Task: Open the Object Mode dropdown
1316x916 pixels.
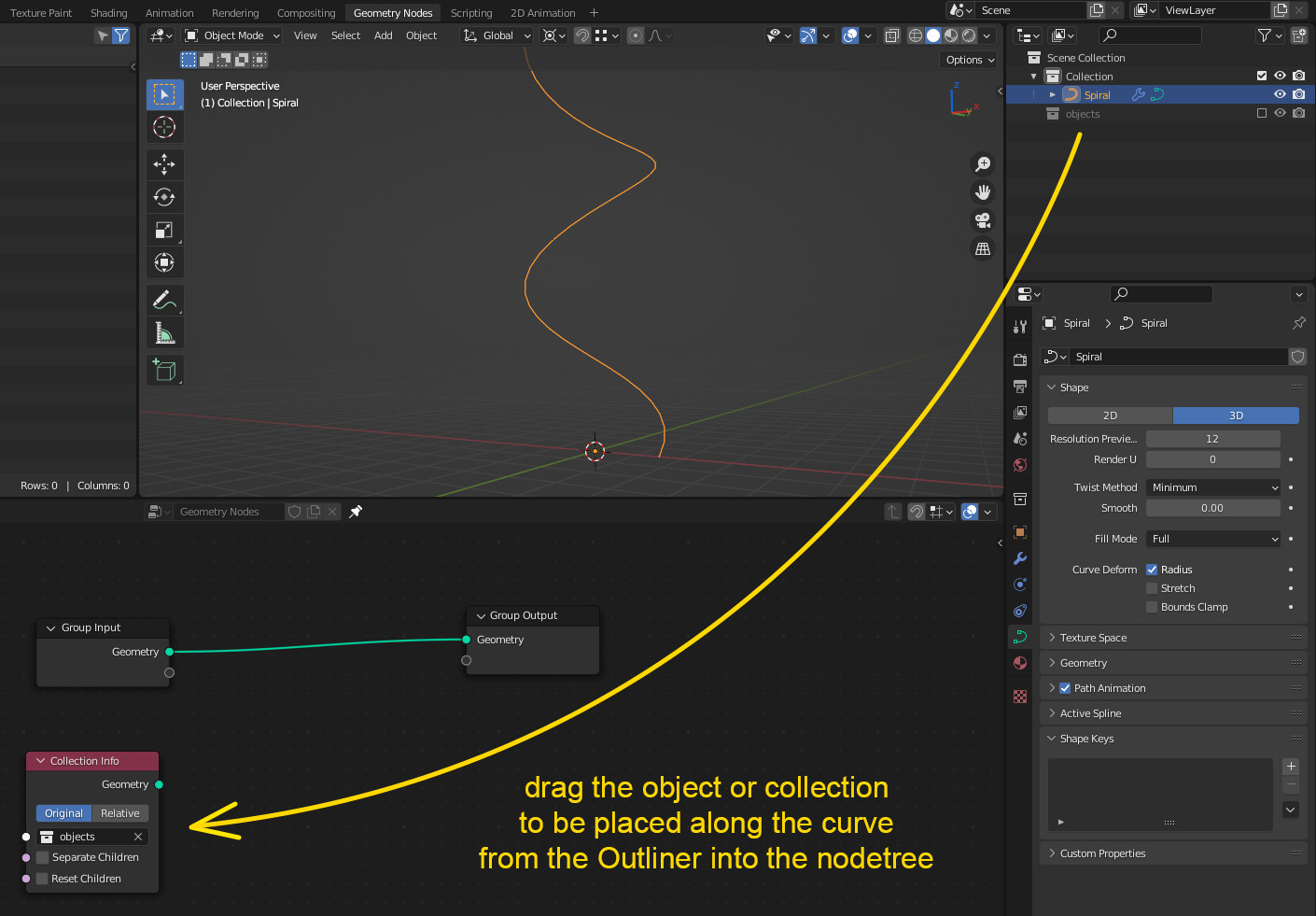Action: click(x=231, y=35)
